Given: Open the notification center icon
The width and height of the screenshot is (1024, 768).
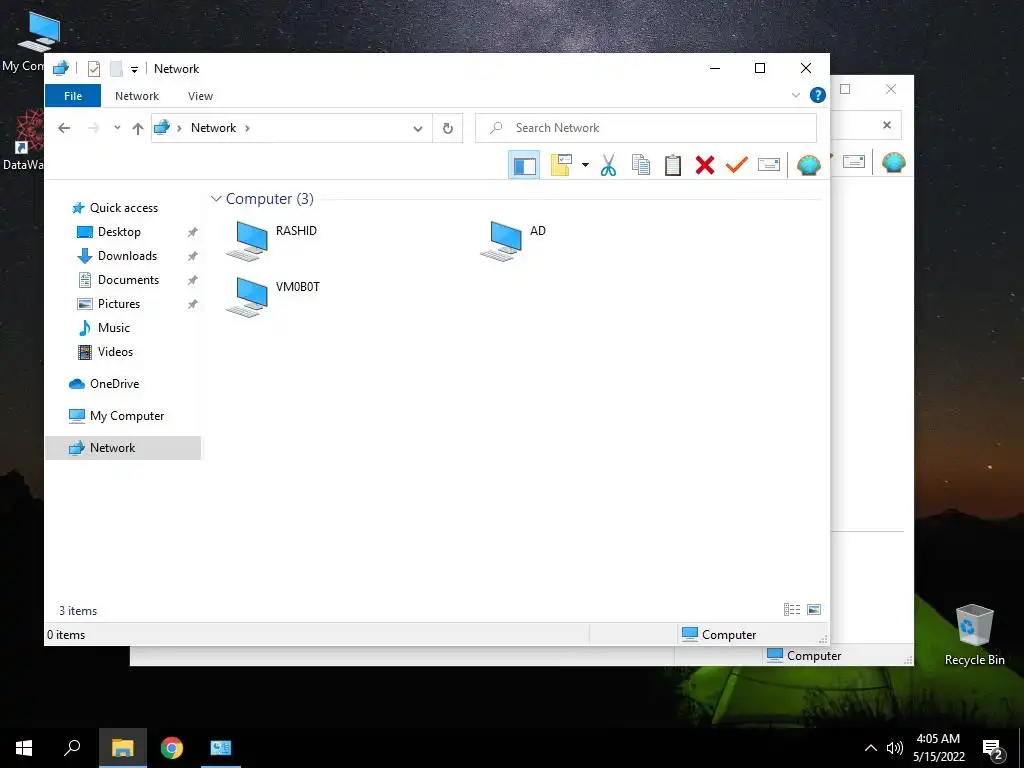Looking at the screenshot, I should [993, 749].
